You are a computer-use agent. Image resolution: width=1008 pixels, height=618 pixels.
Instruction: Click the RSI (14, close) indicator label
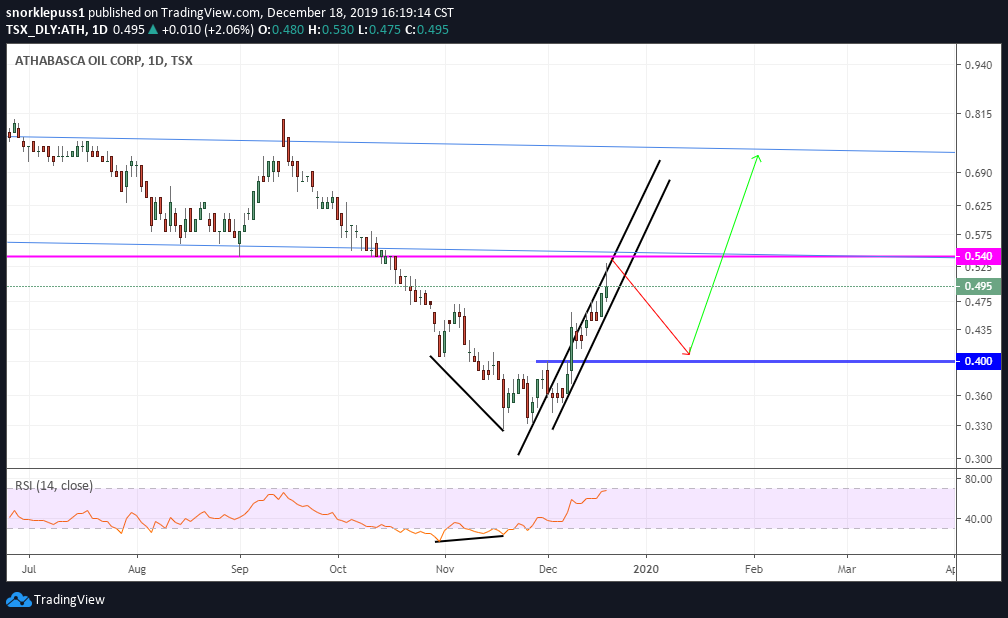[54, 486]
